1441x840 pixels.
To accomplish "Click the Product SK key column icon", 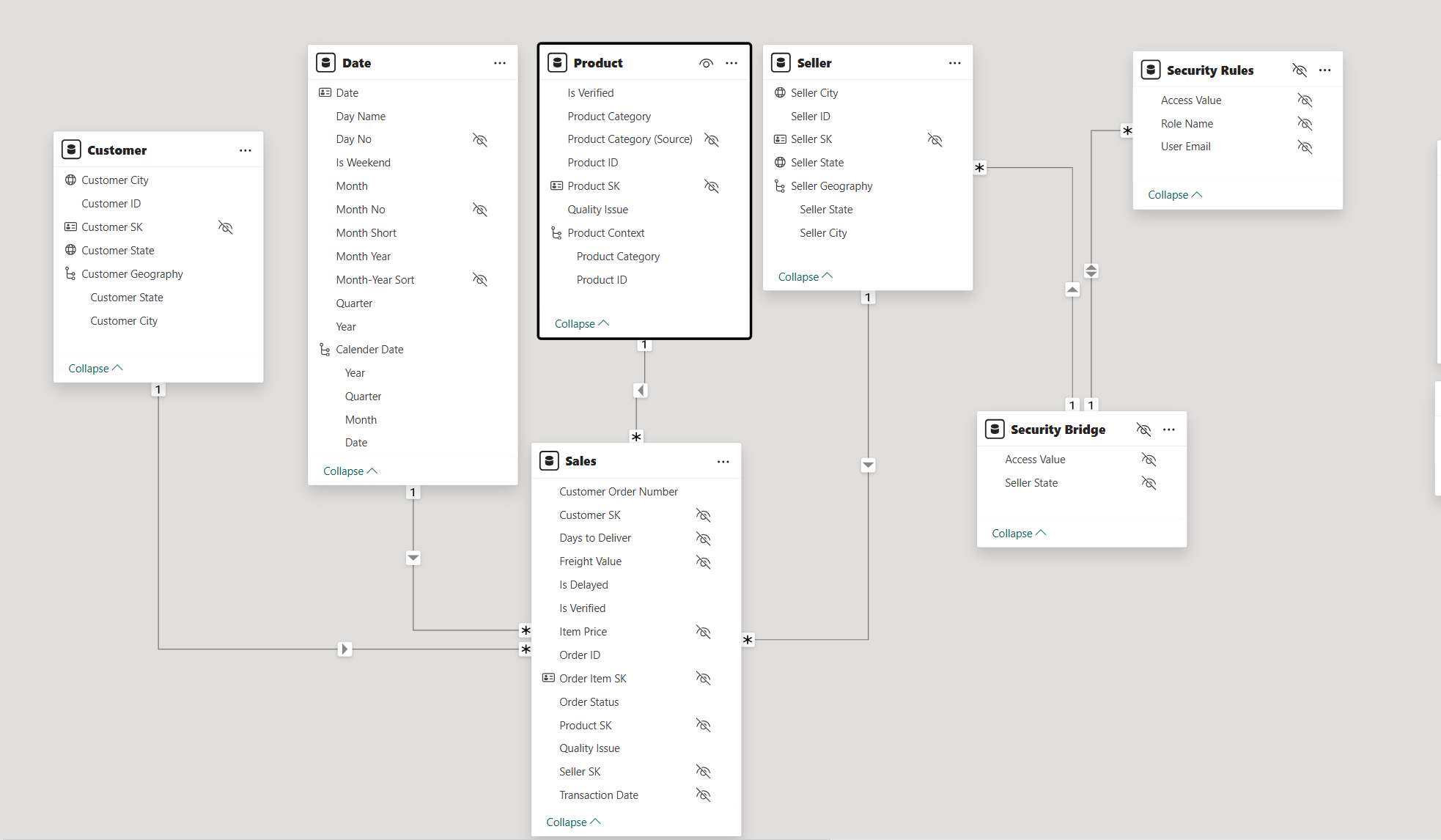I will pos(556,185).
